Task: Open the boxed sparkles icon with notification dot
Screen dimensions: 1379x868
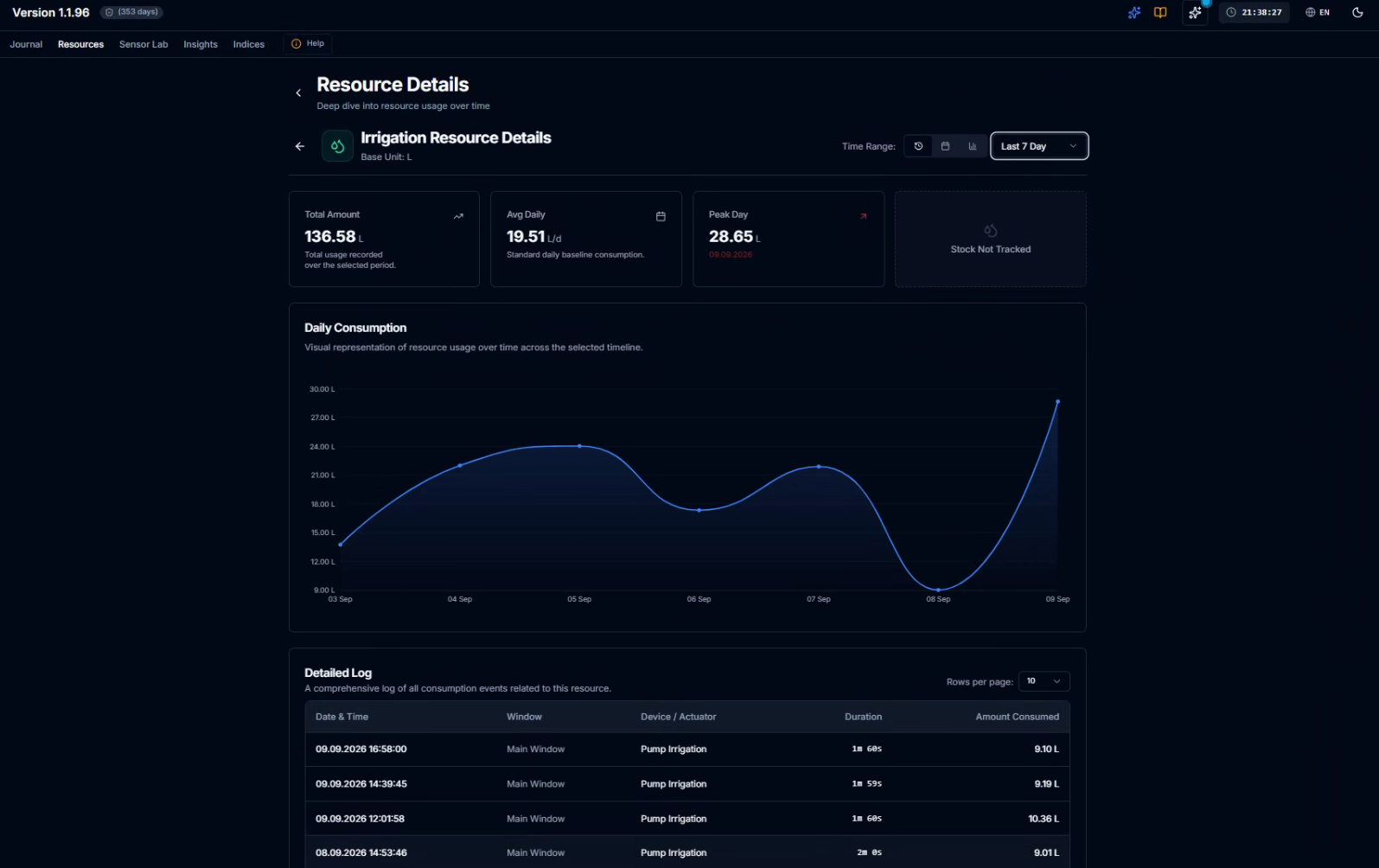Action: (1195, 12)
